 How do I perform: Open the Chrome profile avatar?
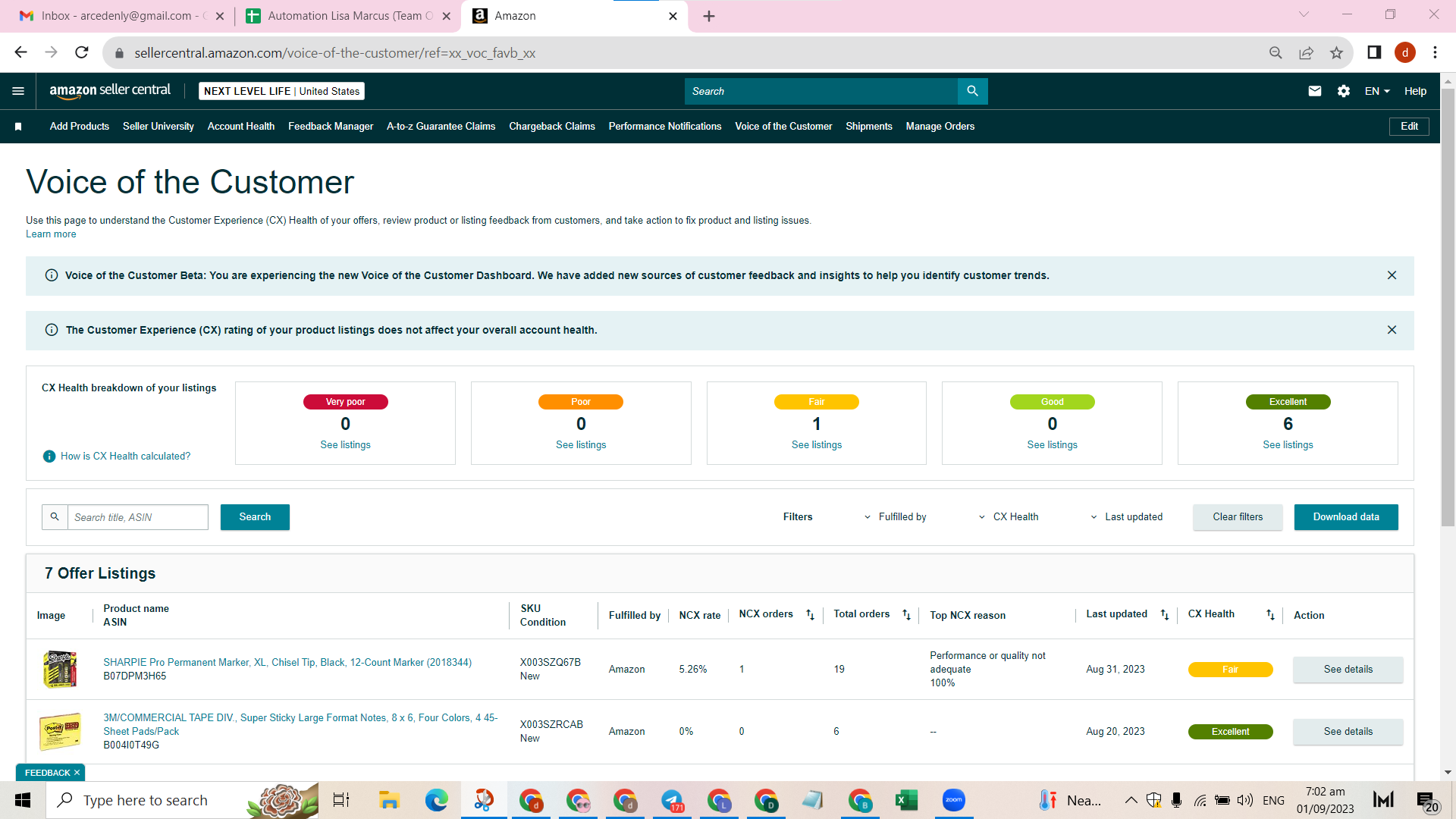(x=1405, y=52)
